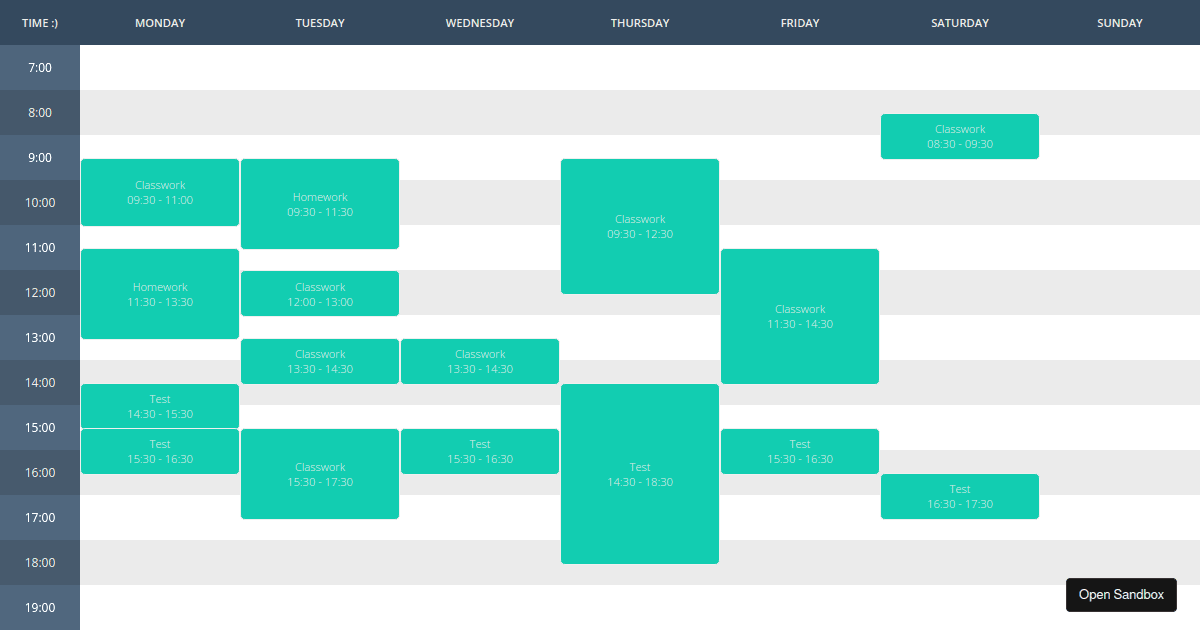Screen dimensions: 1200x630
Task: Click Thursday's long Test 14:30 - 18:30 event
Action: click(x=639, y=473)
